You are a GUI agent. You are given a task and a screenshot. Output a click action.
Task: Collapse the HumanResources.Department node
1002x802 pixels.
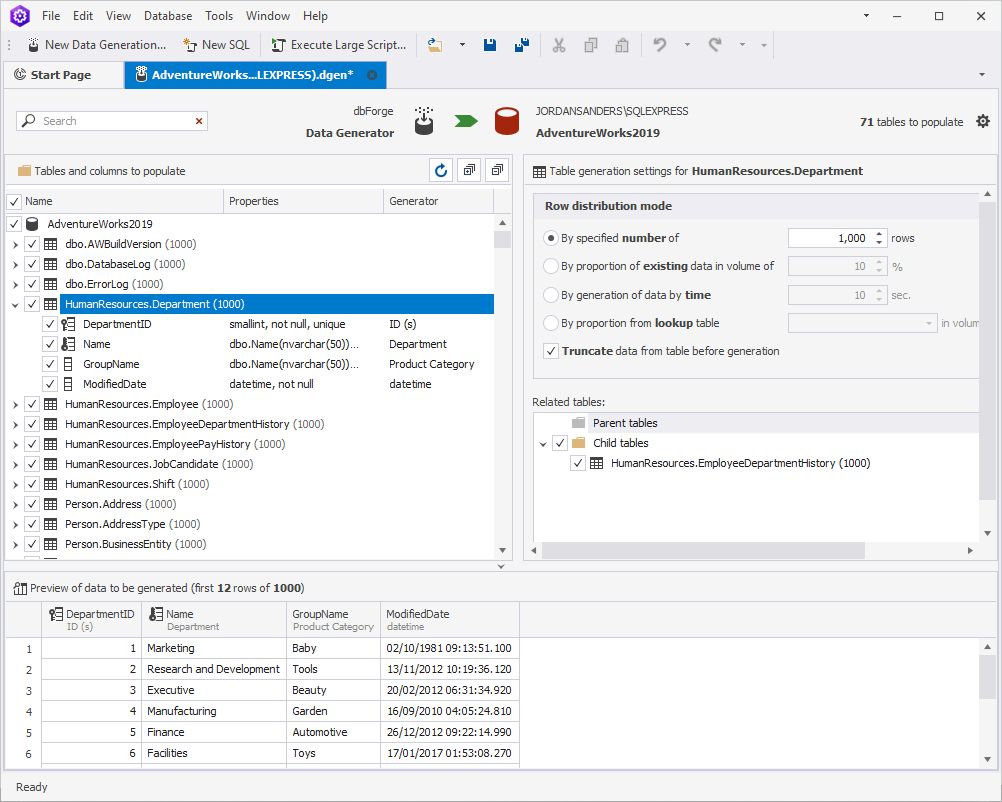point(15,304)
